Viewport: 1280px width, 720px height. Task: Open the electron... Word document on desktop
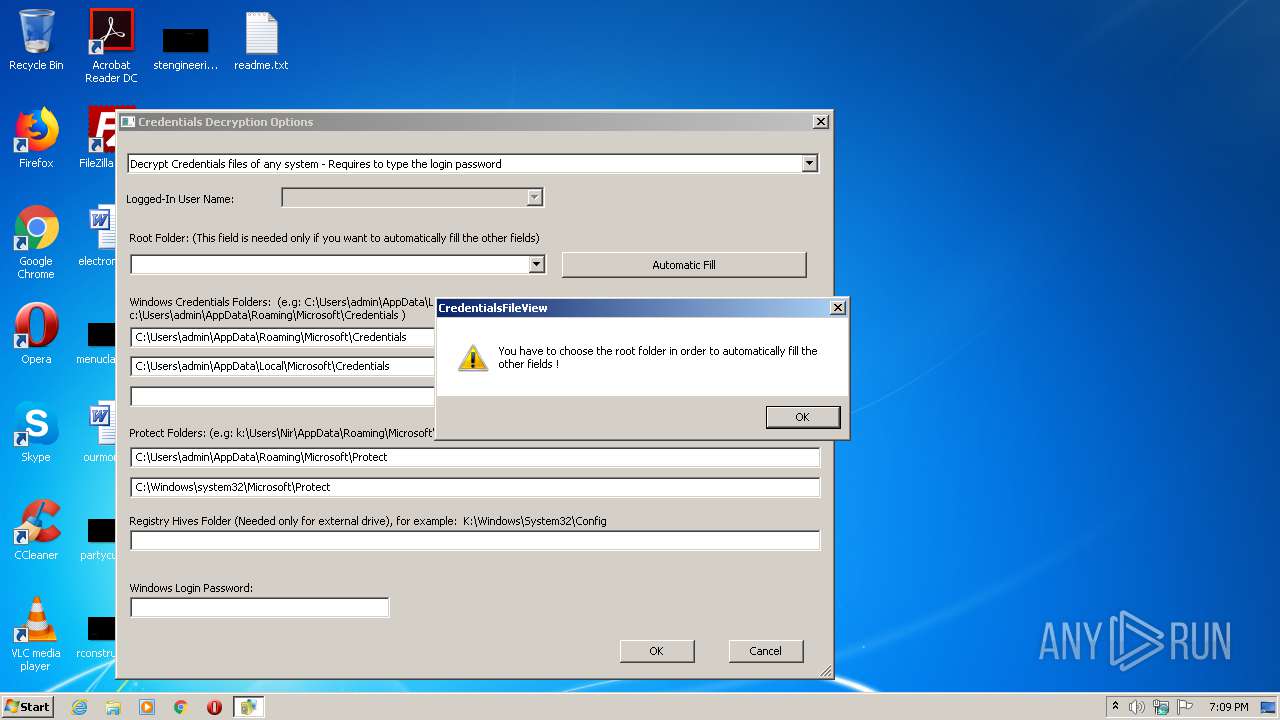point(99,237)
